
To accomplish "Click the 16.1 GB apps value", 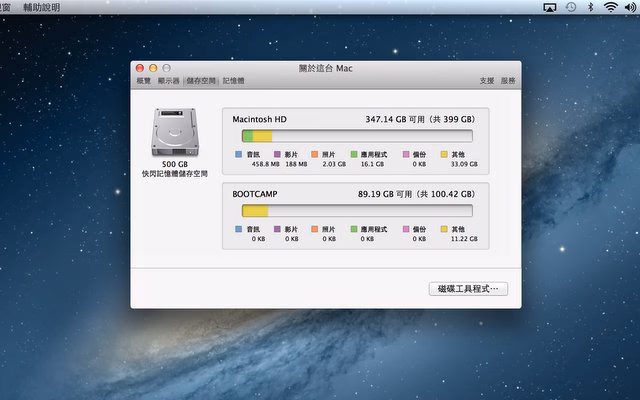I will tap(372, 164).
